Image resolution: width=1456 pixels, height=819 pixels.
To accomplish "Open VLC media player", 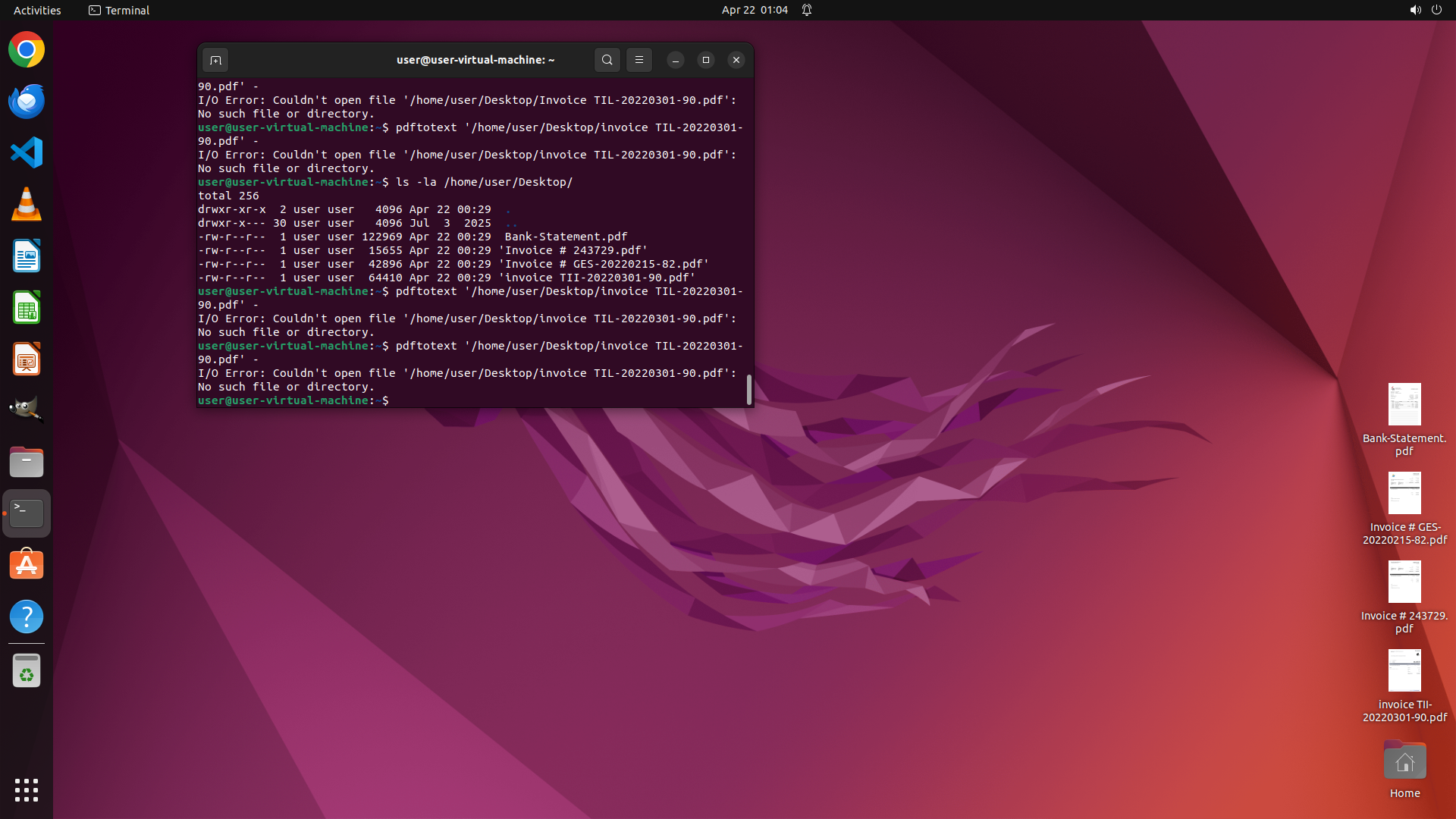I will coord(27,205).
